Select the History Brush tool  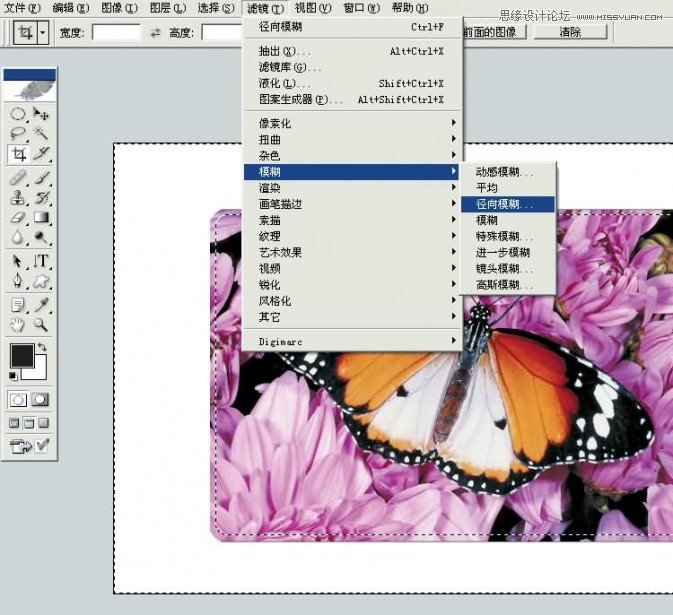pos(41,197)
